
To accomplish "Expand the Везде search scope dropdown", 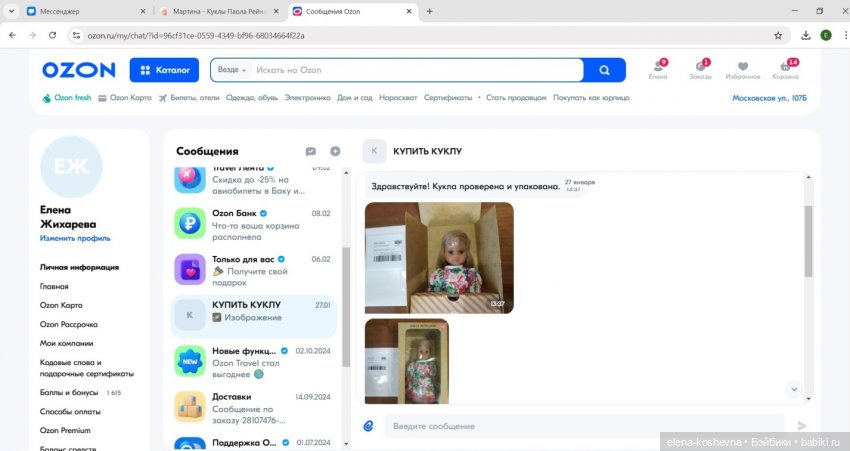I will tap(232, 70).
